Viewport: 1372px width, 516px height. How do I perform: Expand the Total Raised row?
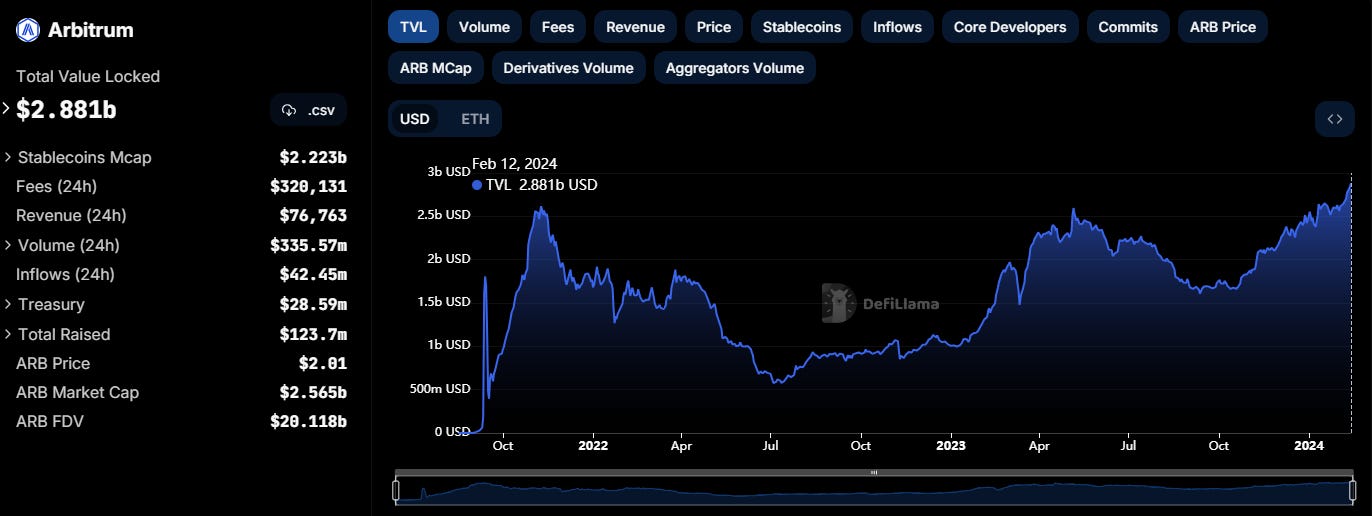[x=9, y=334]
